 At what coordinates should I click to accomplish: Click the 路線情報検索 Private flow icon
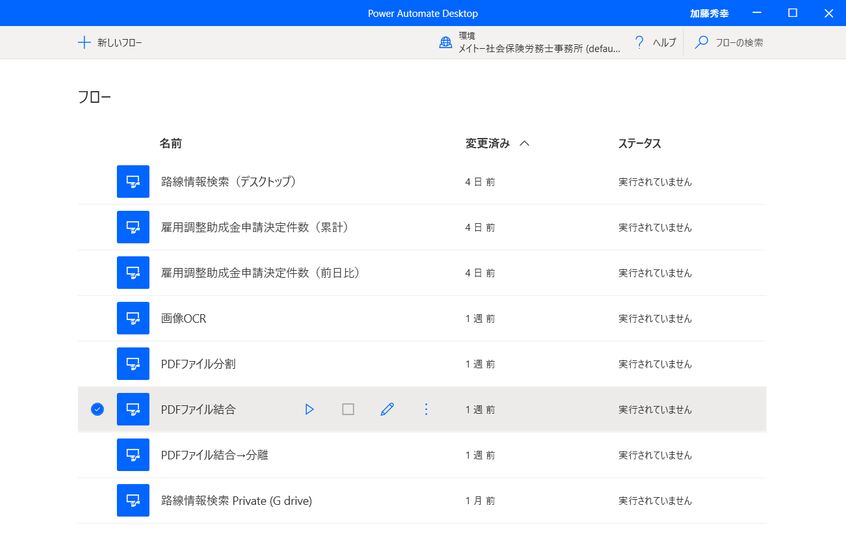click(x=133, y=501)
